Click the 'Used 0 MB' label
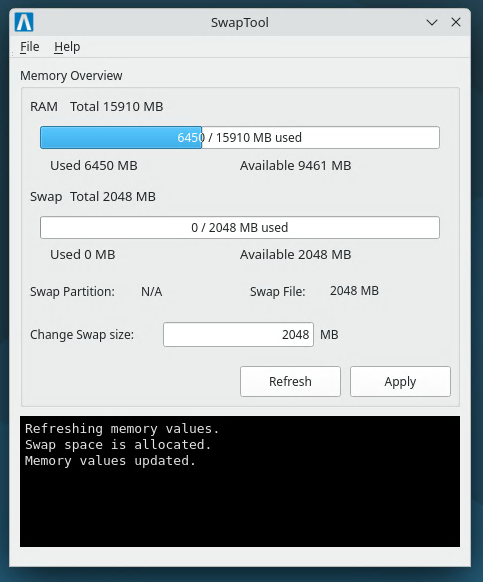Image resolution: width=483 pixels, height=582 pixels. click(83, 254)
